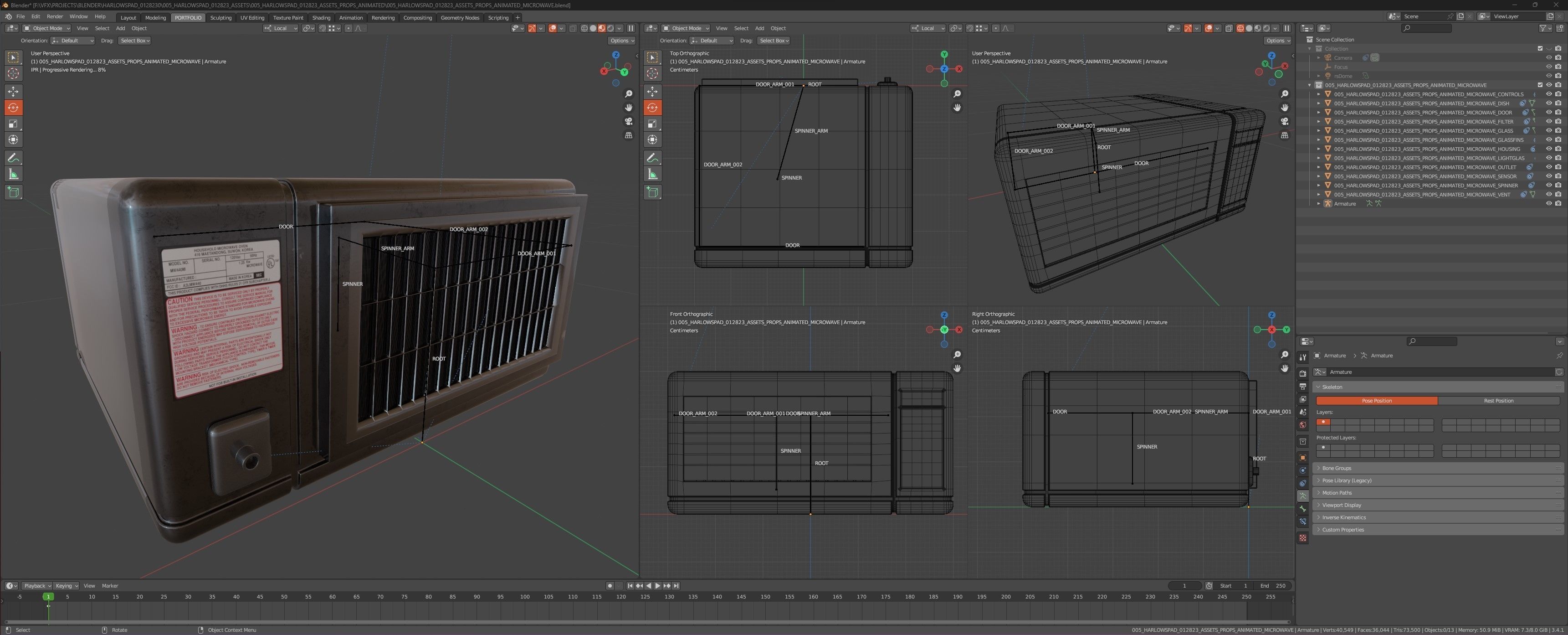Open Keying menu in timeline
This screenshot has width=1568, height=635.
point(67,586)
